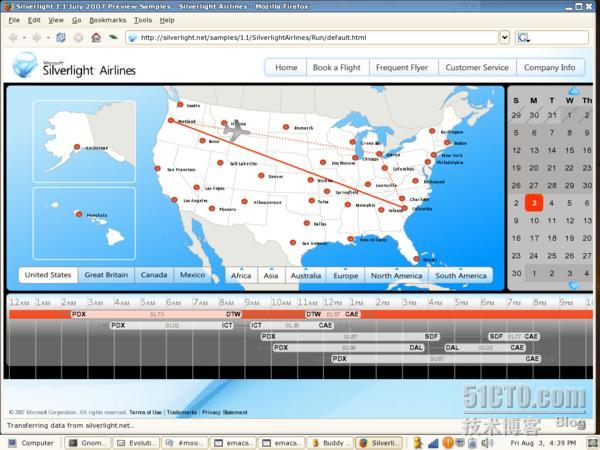Click the Frequent Flyer button
Image resolution: width=600 pixels, height=450 pixels.
(402, 68)
